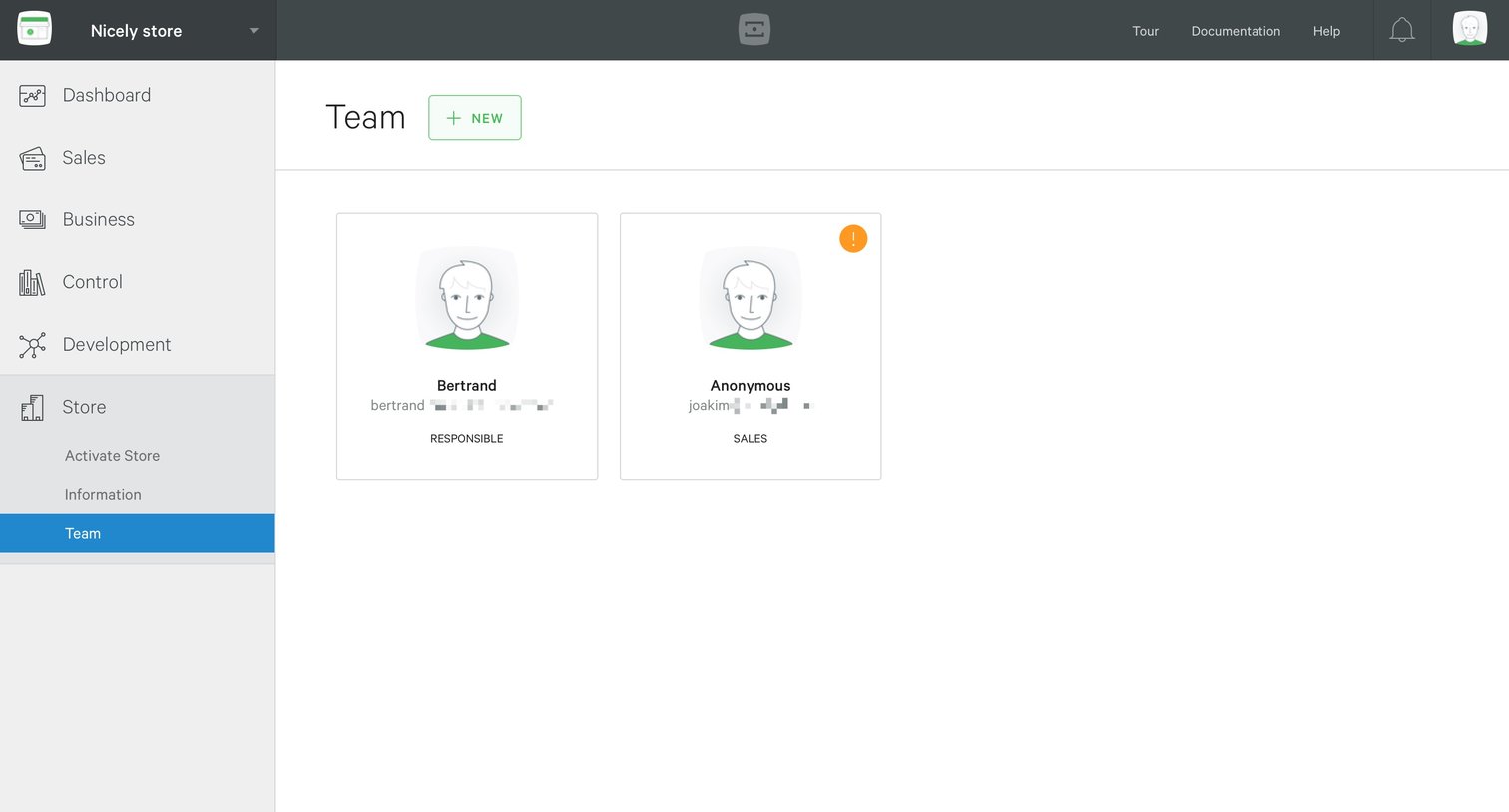Click the center logo in top bar

(754, 30)
